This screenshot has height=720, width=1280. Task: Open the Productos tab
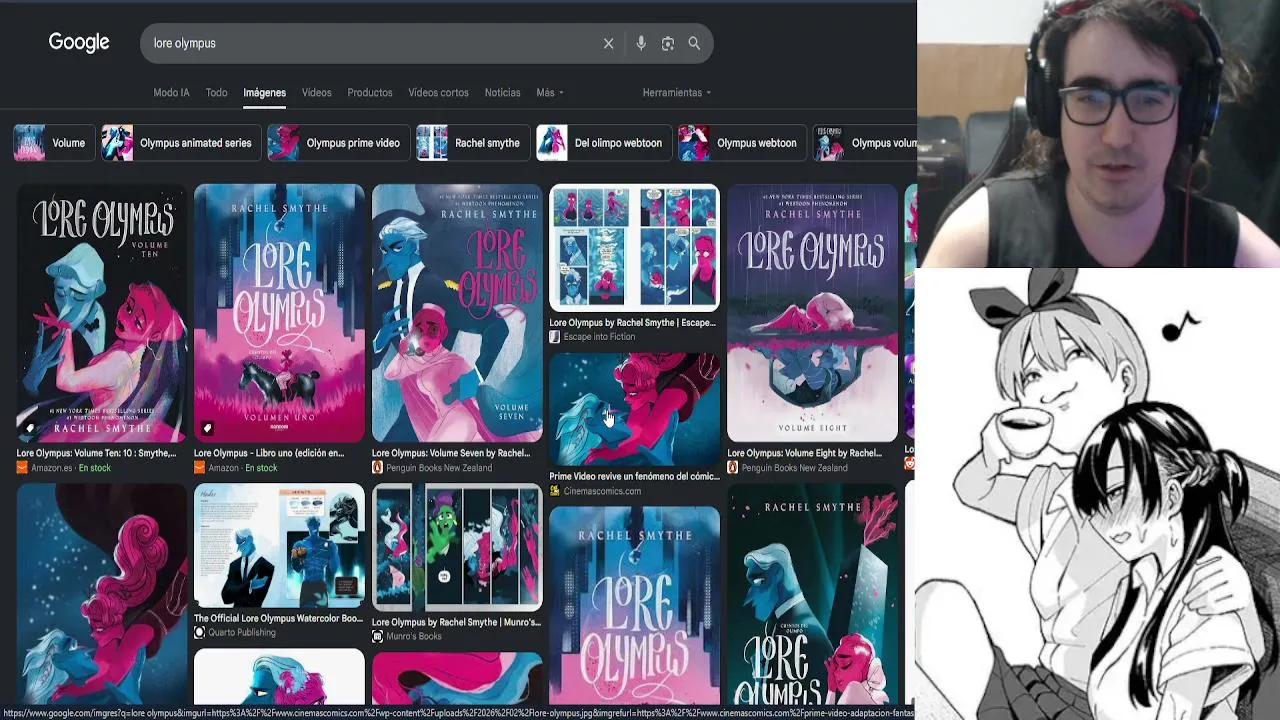coord(370,93)
